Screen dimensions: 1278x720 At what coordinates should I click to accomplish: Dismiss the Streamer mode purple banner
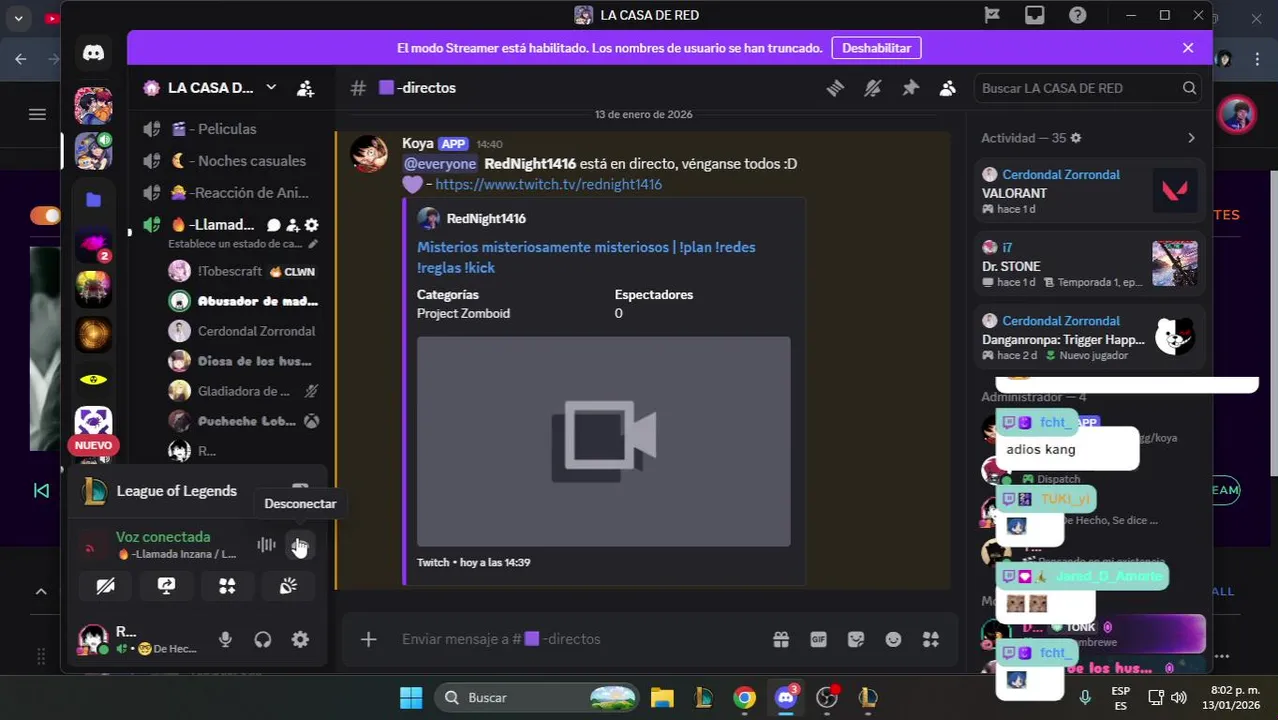pos(1188,48)
